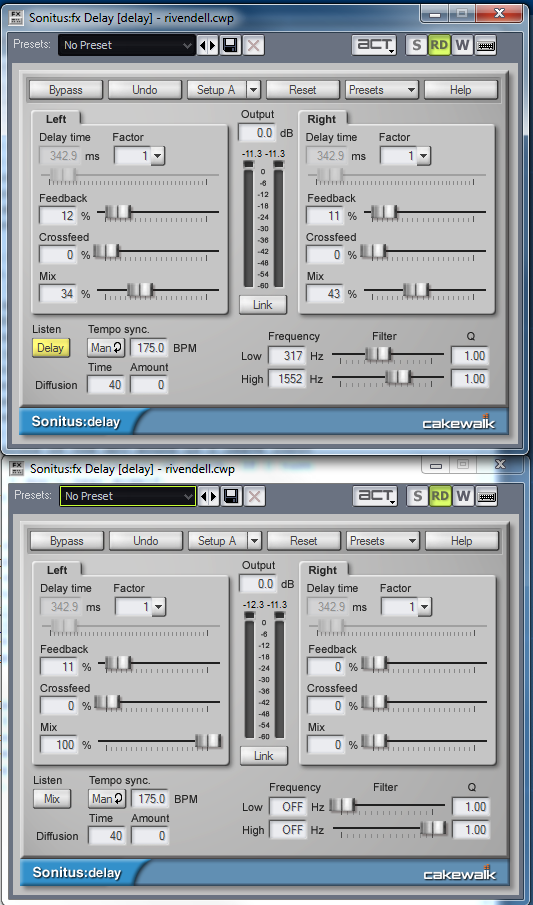Select the Left tab in bottom window

pos(57,570)
